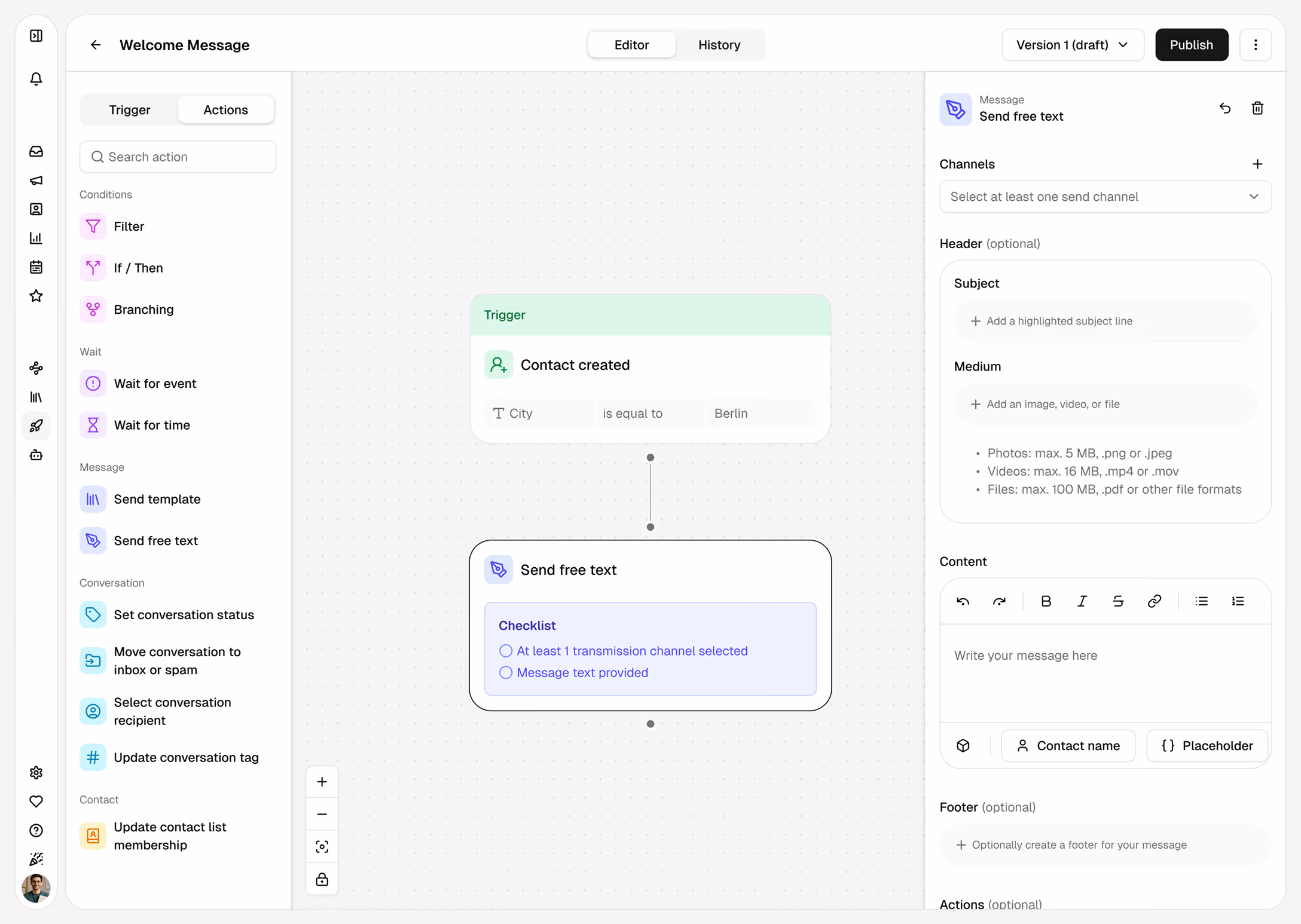
Task: Insert the Contact name placeholder button
Action: (1068, 745)
